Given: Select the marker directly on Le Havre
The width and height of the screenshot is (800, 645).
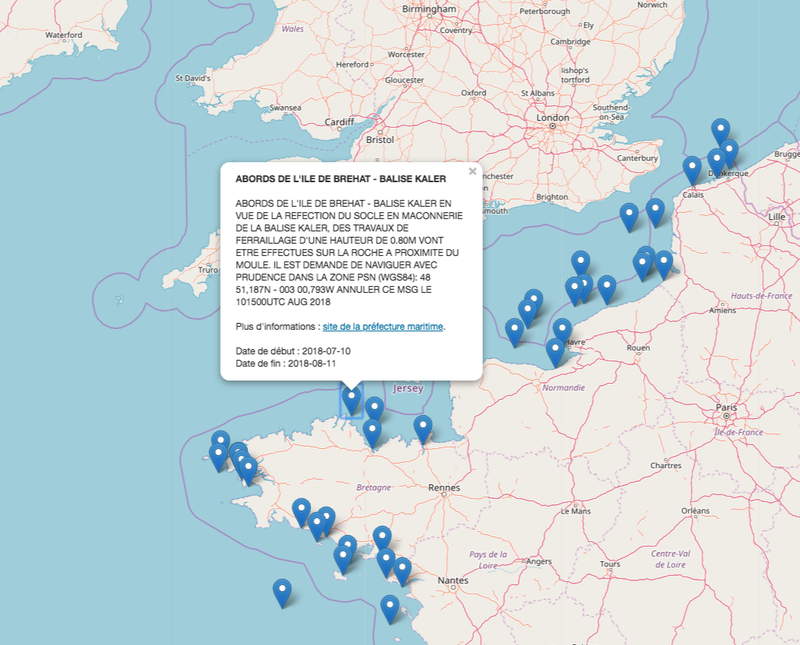Looking at the screenshot, I should tap(562, 331).
